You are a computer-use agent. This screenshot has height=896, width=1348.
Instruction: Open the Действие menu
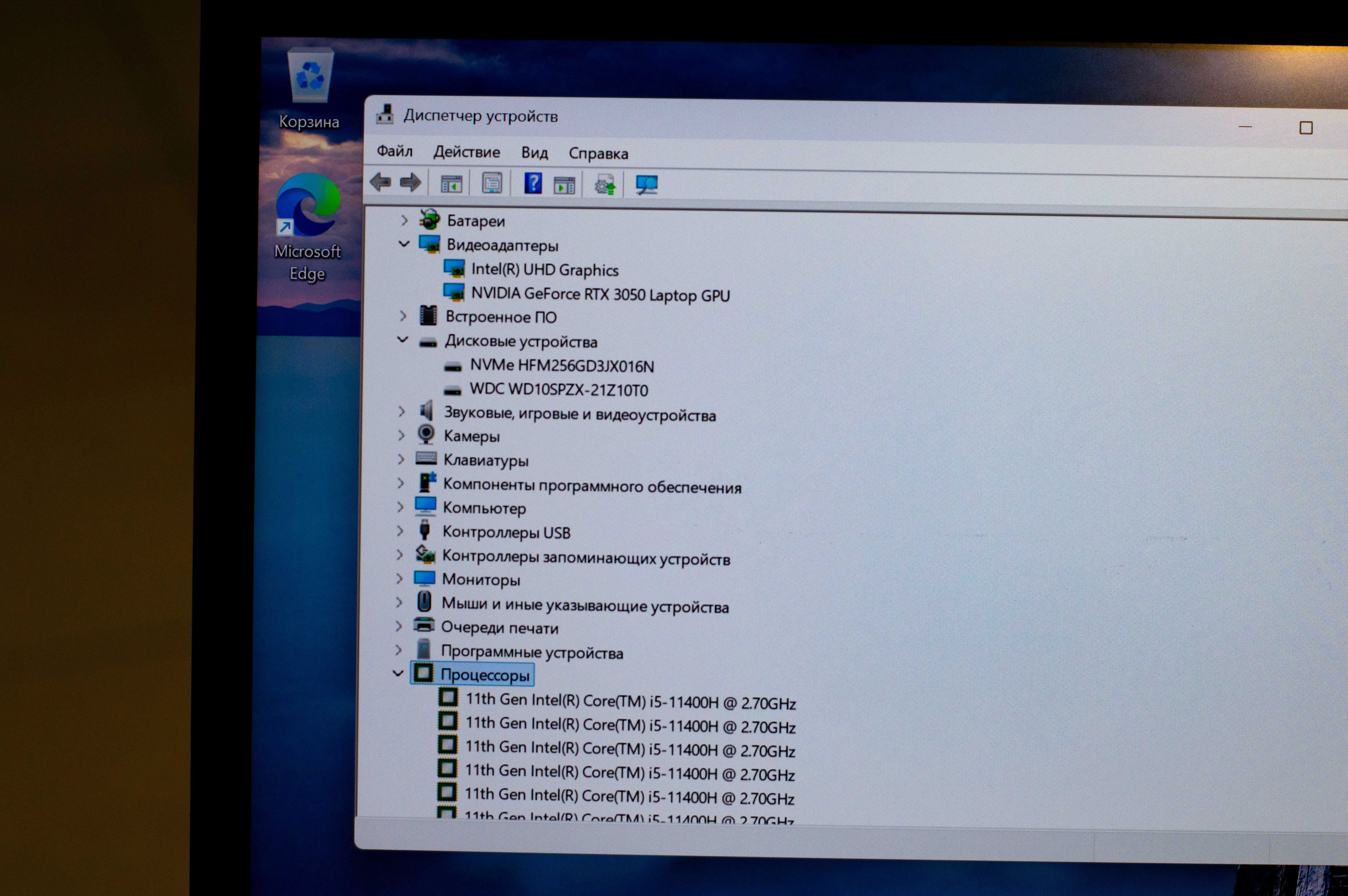point(467,152)
